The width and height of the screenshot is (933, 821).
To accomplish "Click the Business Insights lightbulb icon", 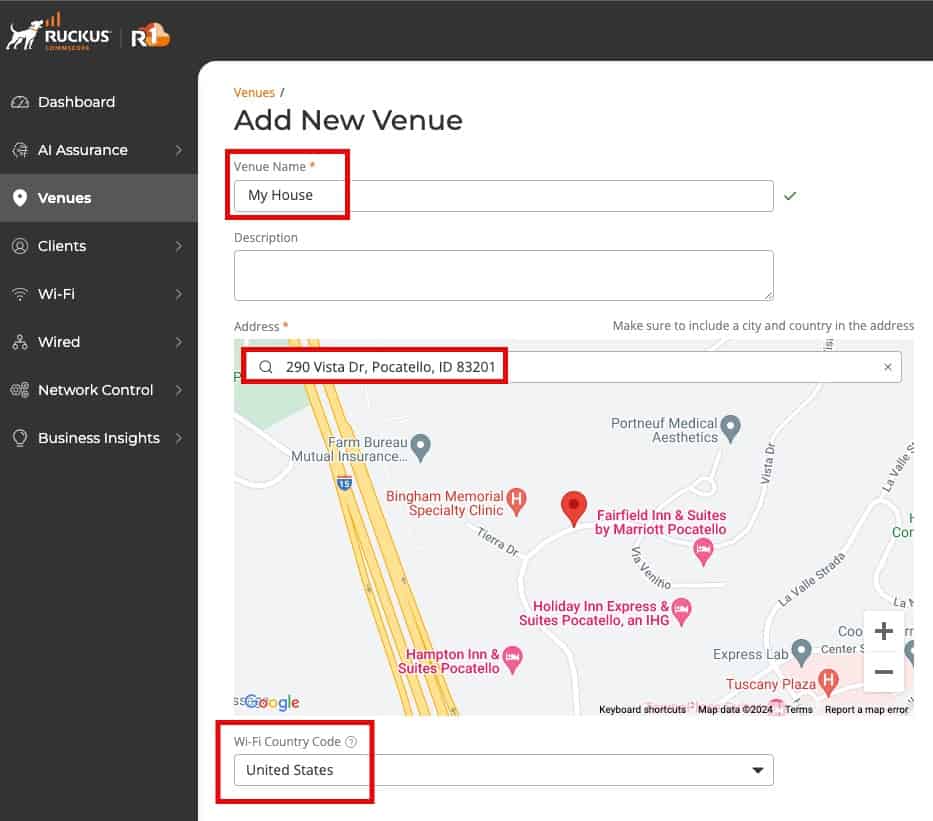I will pyautogui.click(x=20, y=438).
